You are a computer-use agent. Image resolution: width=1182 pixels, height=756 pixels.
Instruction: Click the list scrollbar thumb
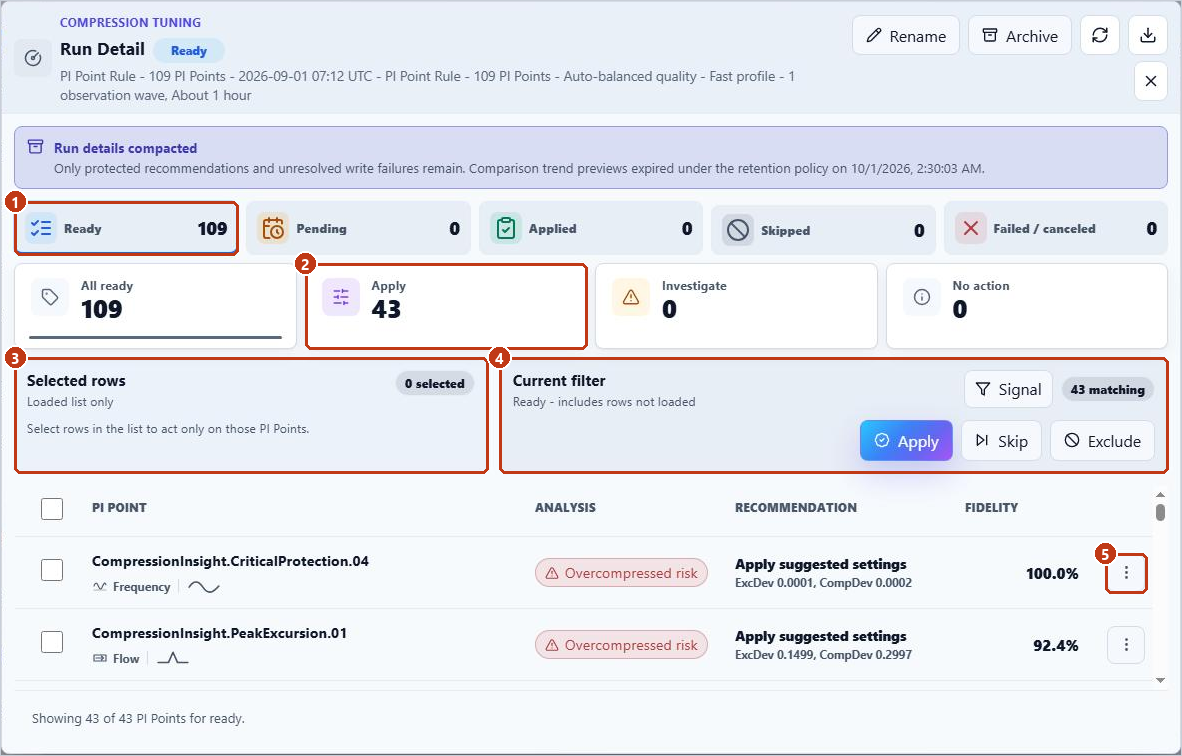click(1160, 512)
